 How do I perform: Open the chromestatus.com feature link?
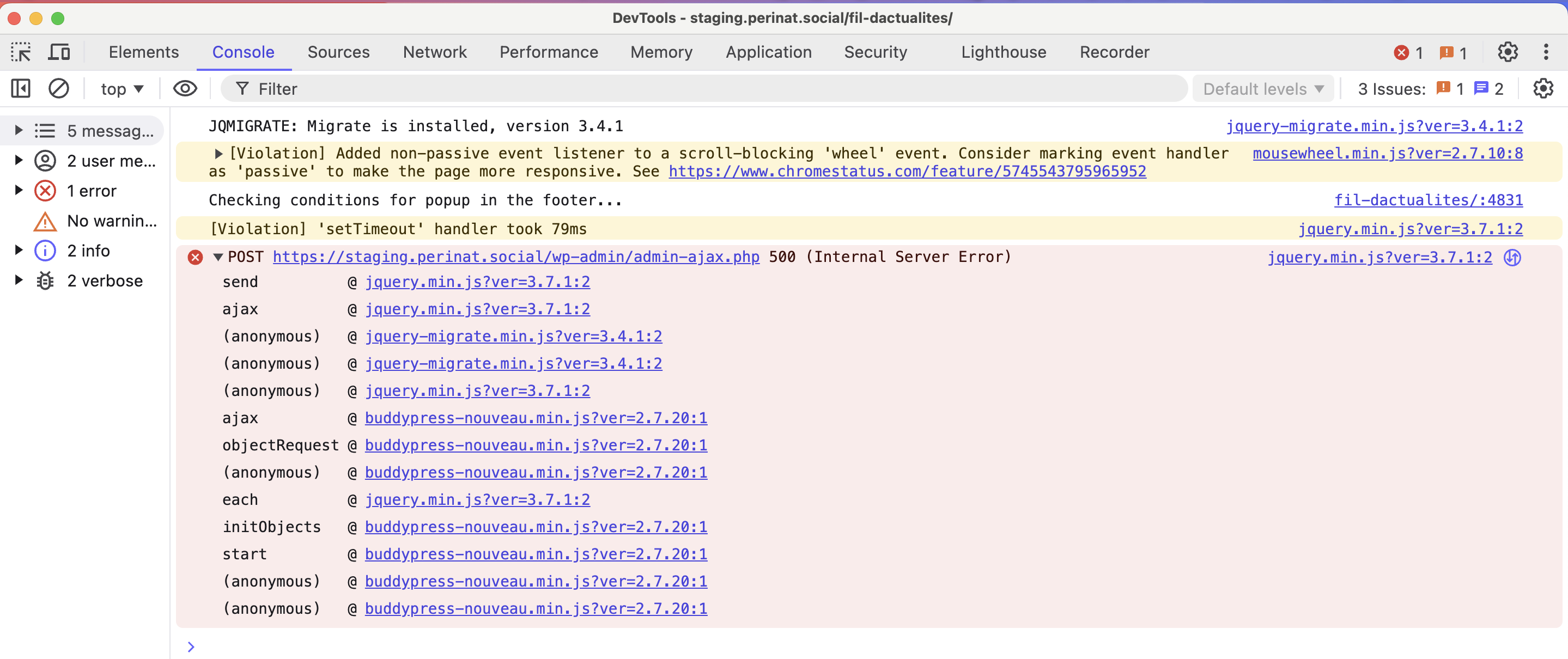(x=907, y=172)
